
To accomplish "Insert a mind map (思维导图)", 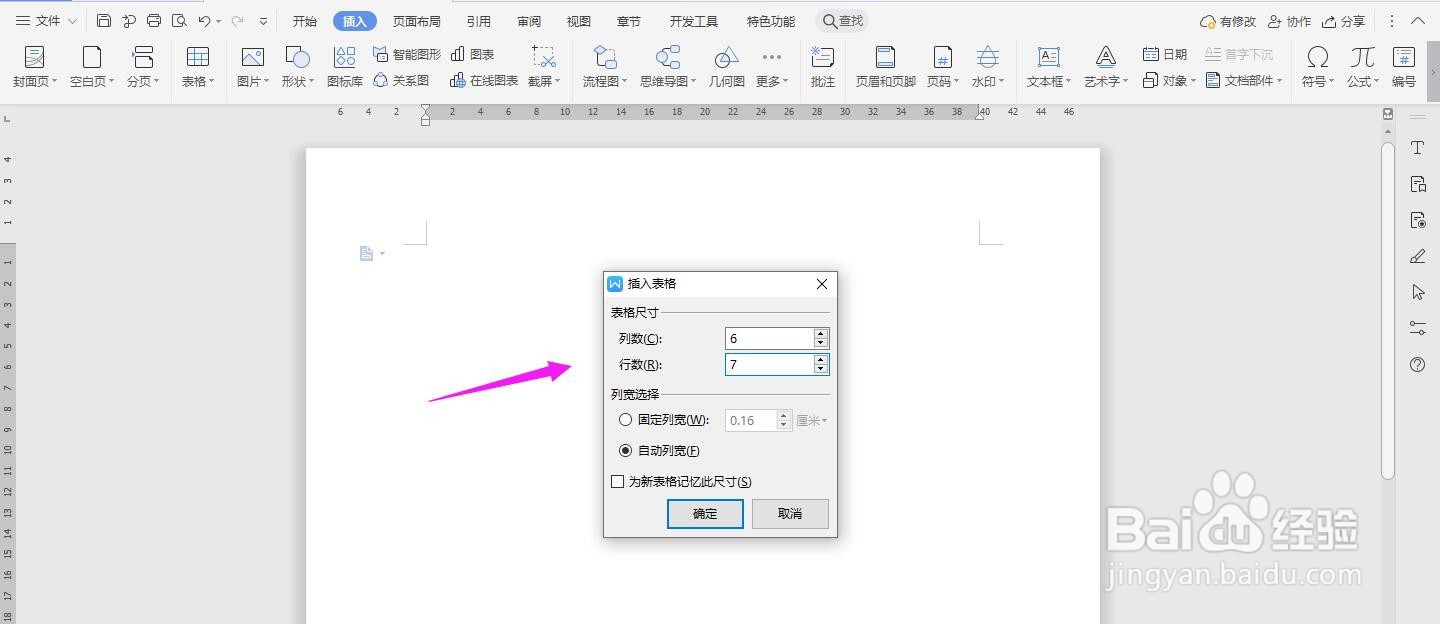I will (x=668, y=67).
